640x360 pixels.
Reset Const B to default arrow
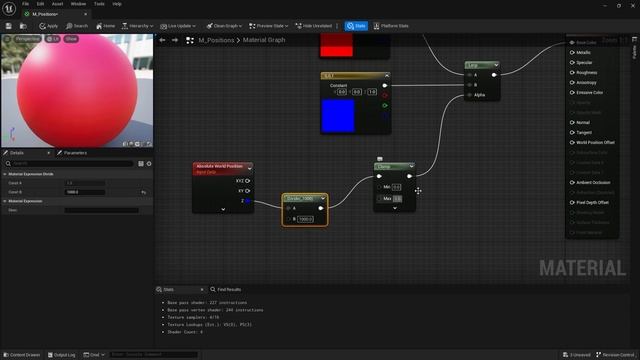coord(144,192)
